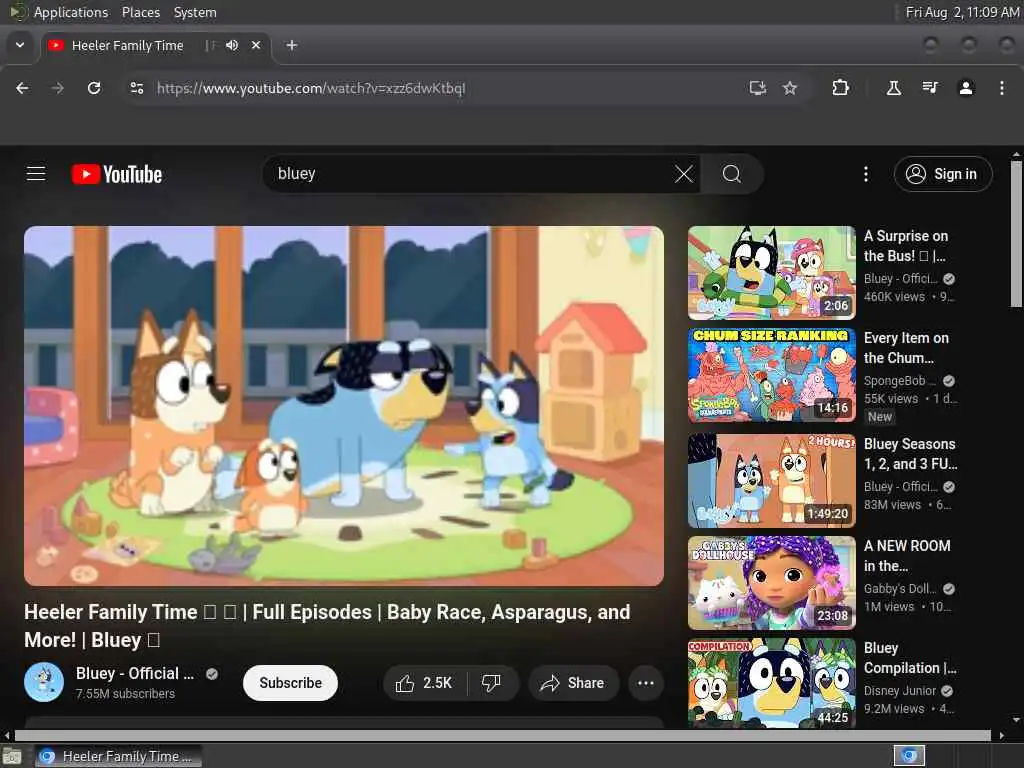View site information icon in address bar
Image resolution: width=1024 pixels, height=768 pixels.
point(136,88)
